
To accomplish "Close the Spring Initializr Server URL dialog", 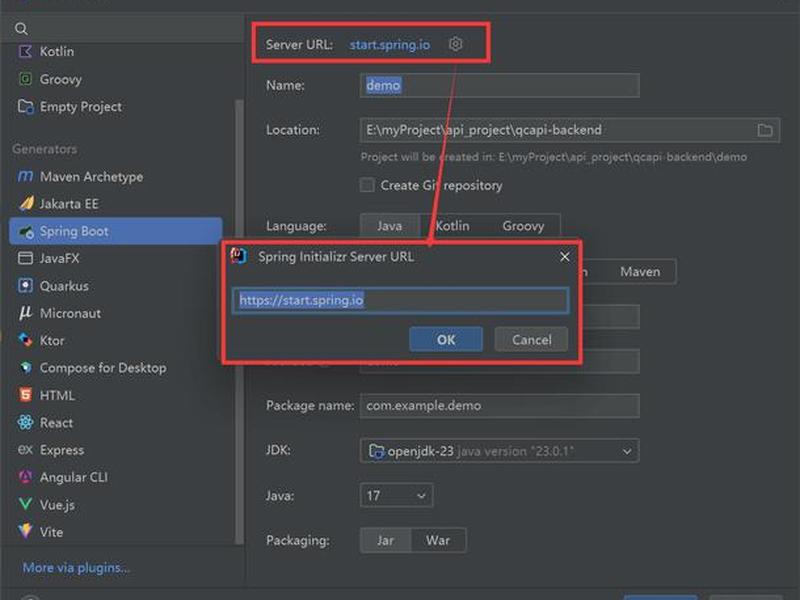I will point(564,257).
